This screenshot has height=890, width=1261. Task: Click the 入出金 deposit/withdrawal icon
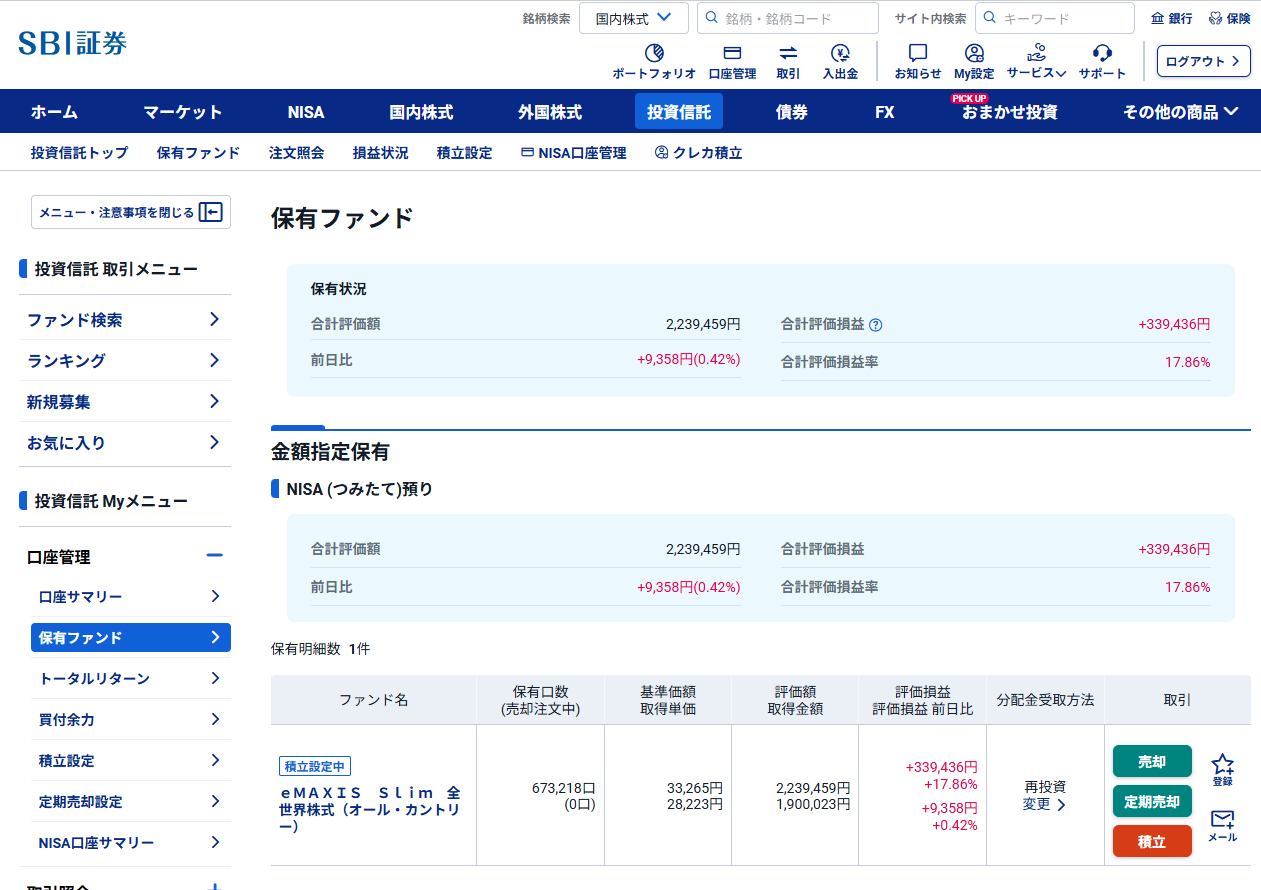click(840, 54)
